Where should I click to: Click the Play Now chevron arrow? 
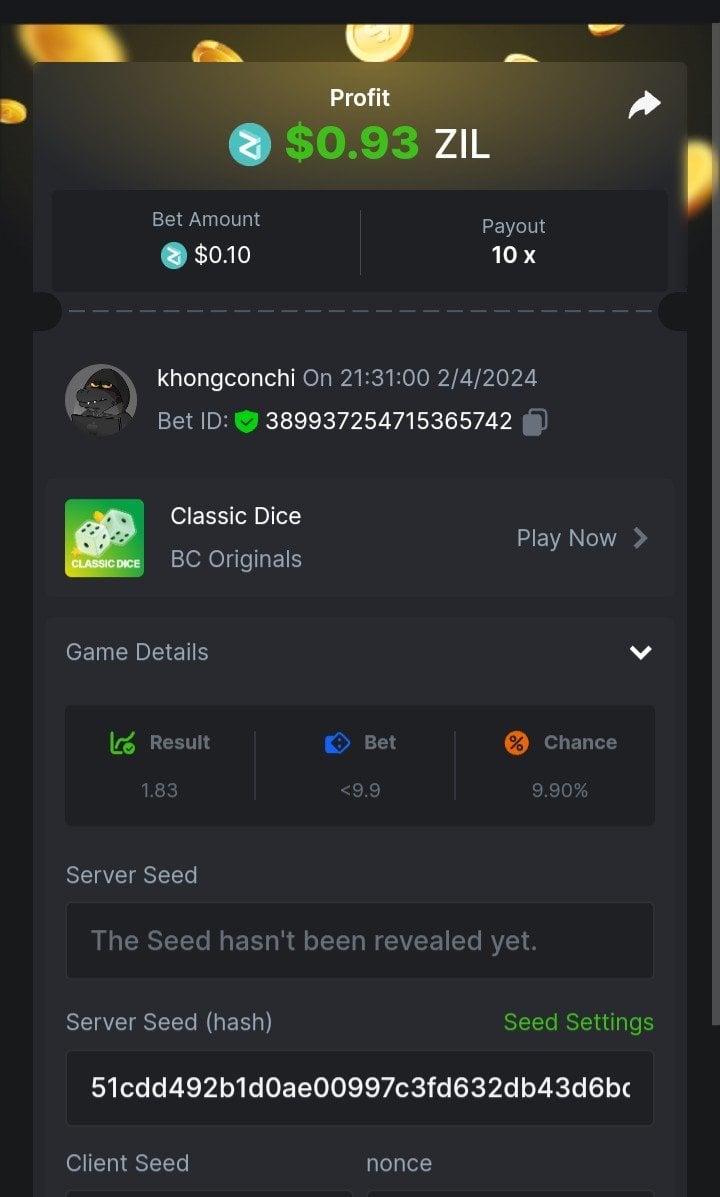641,538
